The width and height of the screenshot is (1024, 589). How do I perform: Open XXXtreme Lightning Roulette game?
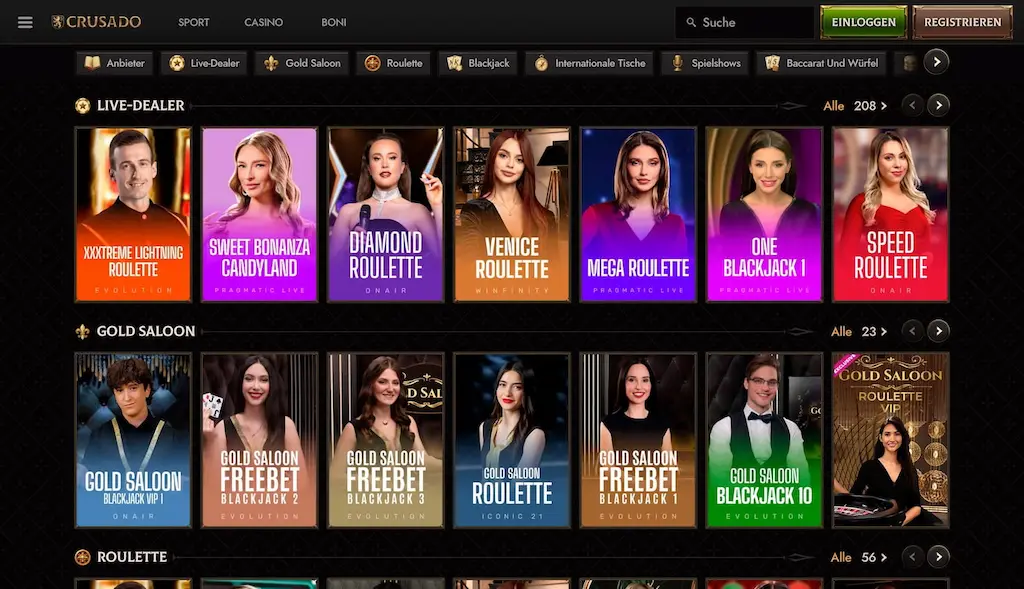pyautogui.click(x=133, y=214)
